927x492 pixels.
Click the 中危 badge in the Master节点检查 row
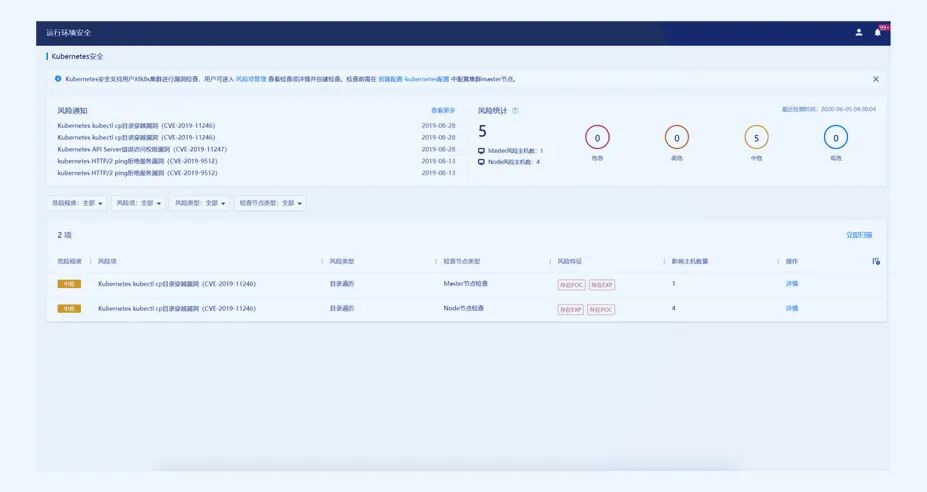tap(69, 284)
